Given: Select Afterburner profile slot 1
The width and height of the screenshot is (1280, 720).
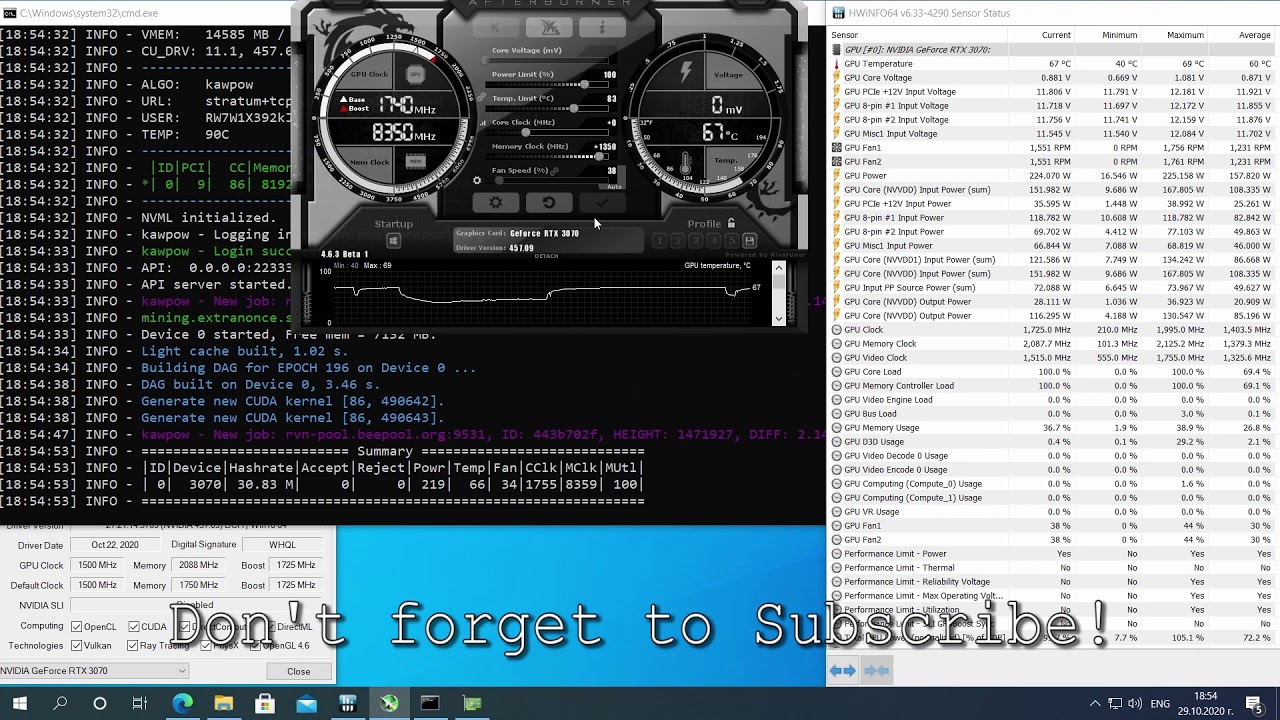Looking at the screenshot, I should [x=660, y=241].
